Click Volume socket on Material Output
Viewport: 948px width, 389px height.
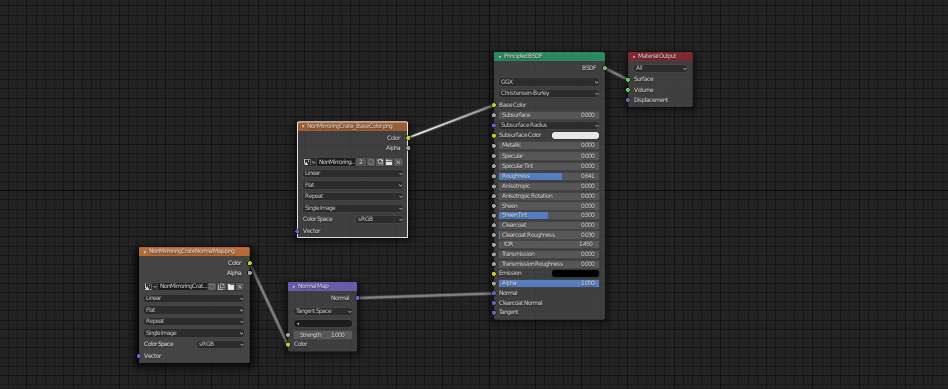(x=628, y=90)
